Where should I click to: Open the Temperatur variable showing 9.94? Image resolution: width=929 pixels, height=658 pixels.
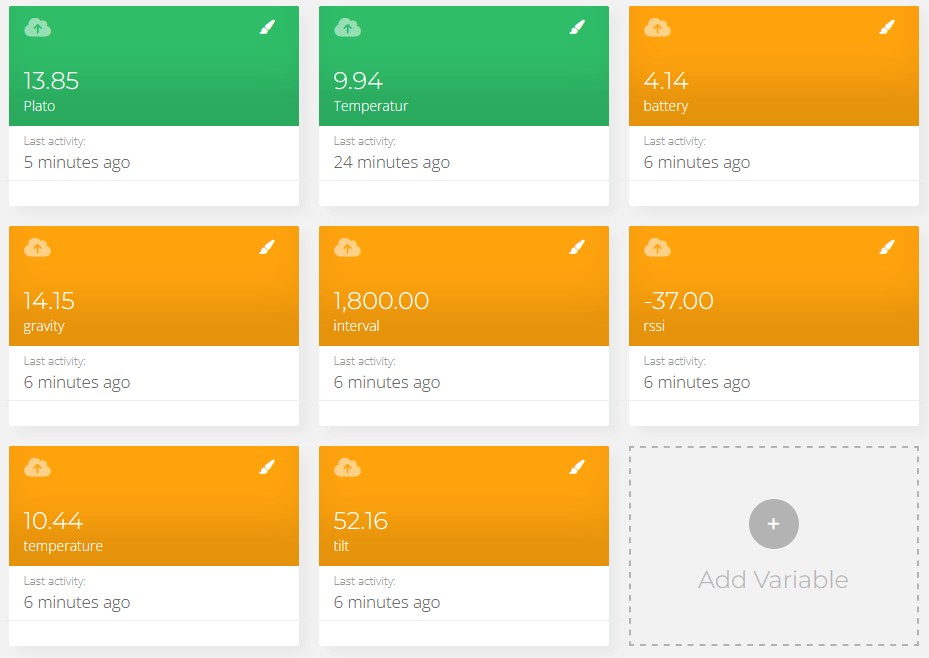358,82
